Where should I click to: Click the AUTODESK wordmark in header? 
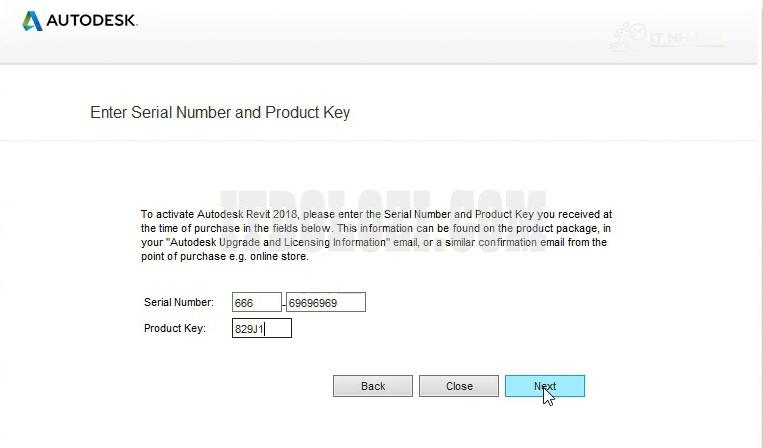click(x=91, y=21)
